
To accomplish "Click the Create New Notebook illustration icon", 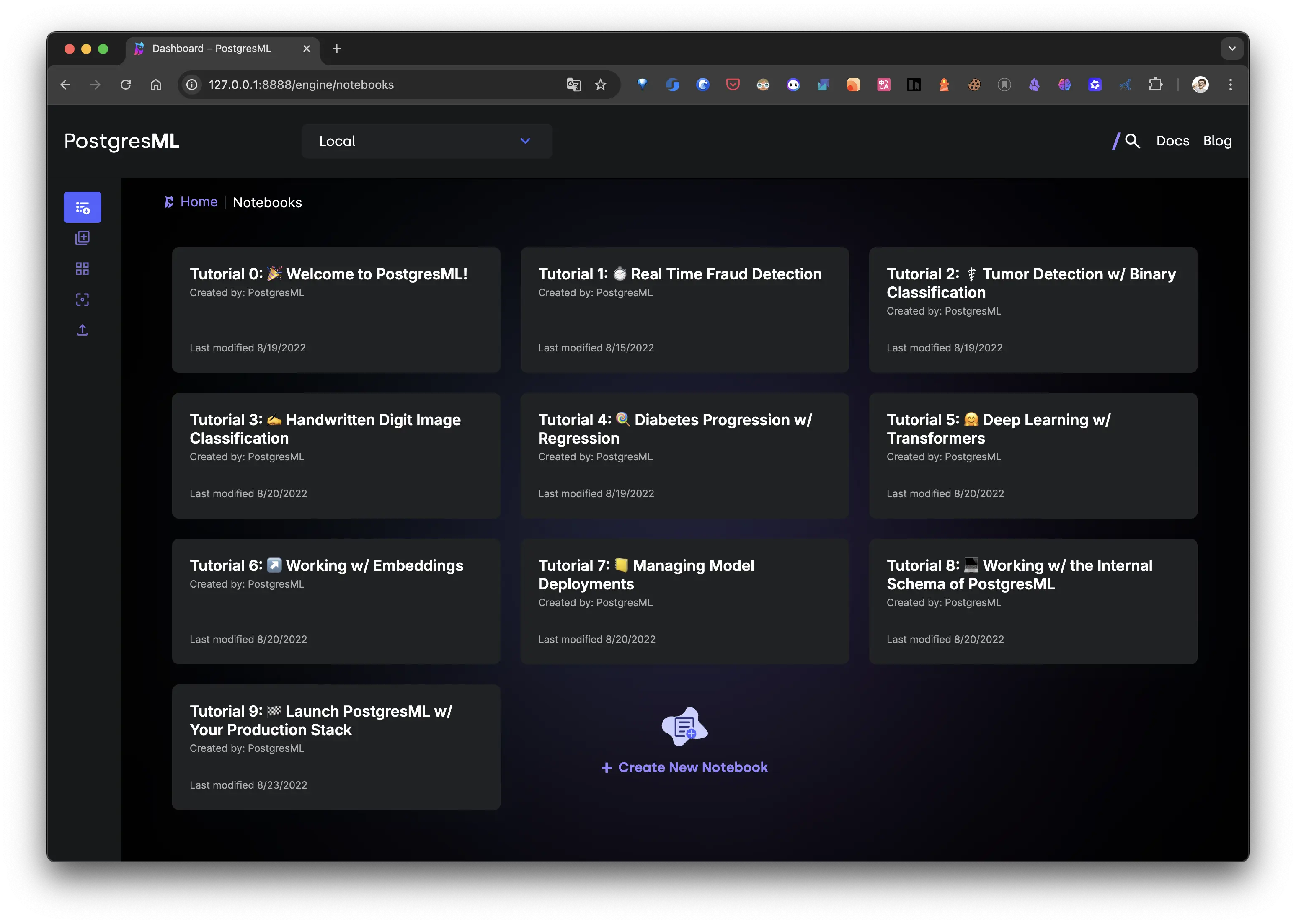I will 684,727.
